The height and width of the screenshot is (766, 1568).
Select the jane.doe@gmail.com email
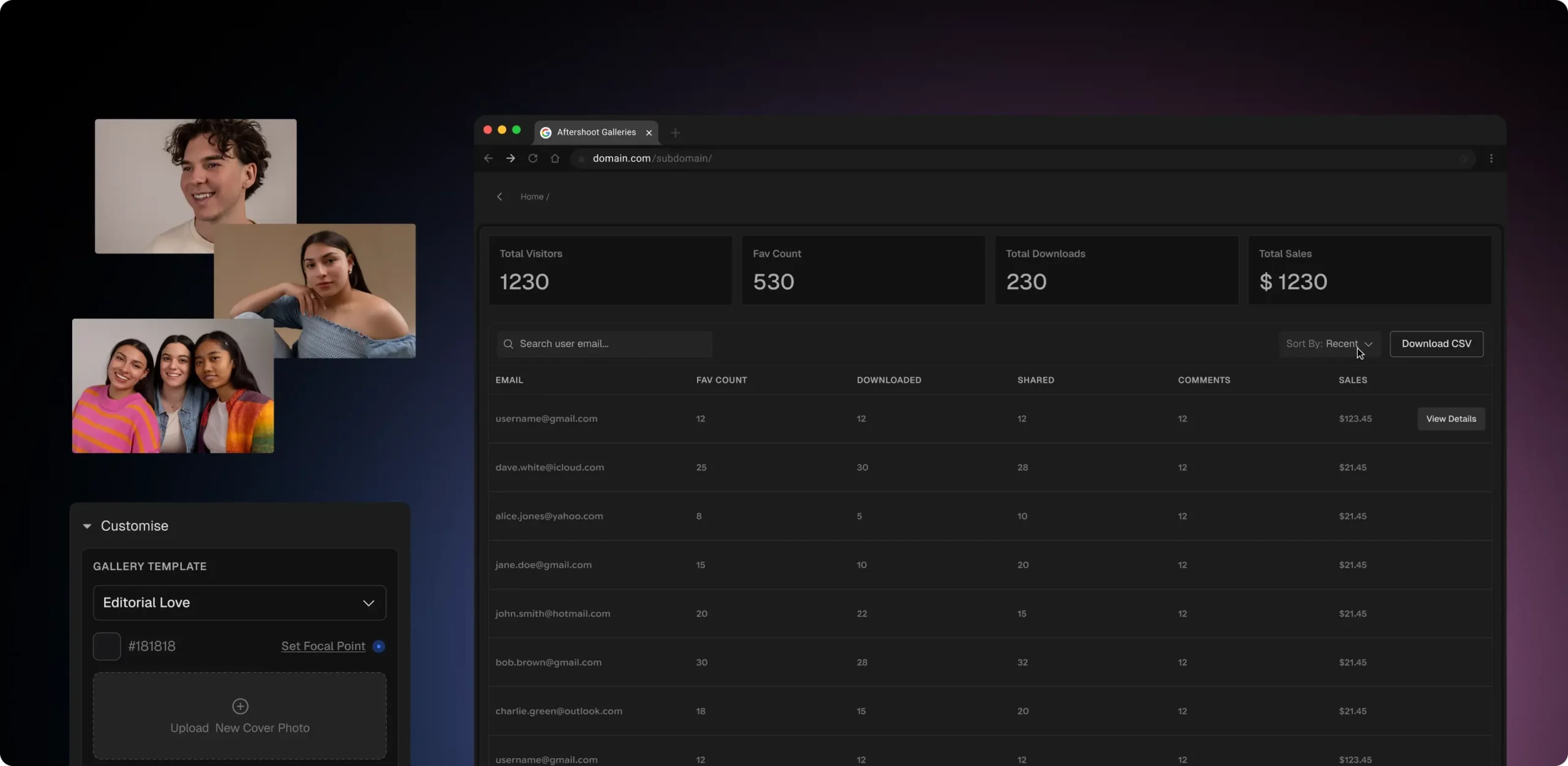pyautogui.click(x=543, y=565)
